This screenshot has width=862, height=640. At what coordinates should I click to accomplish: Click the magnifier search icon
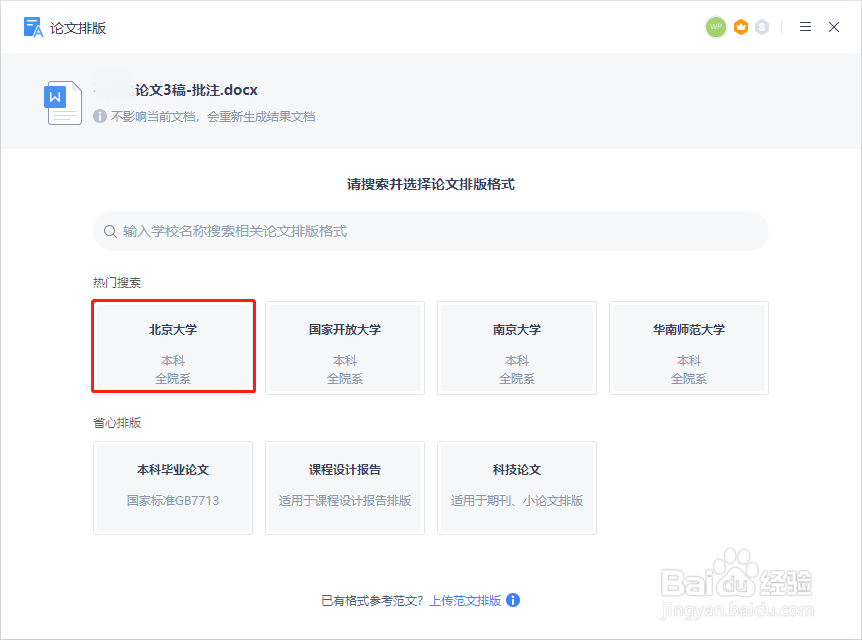110,231
